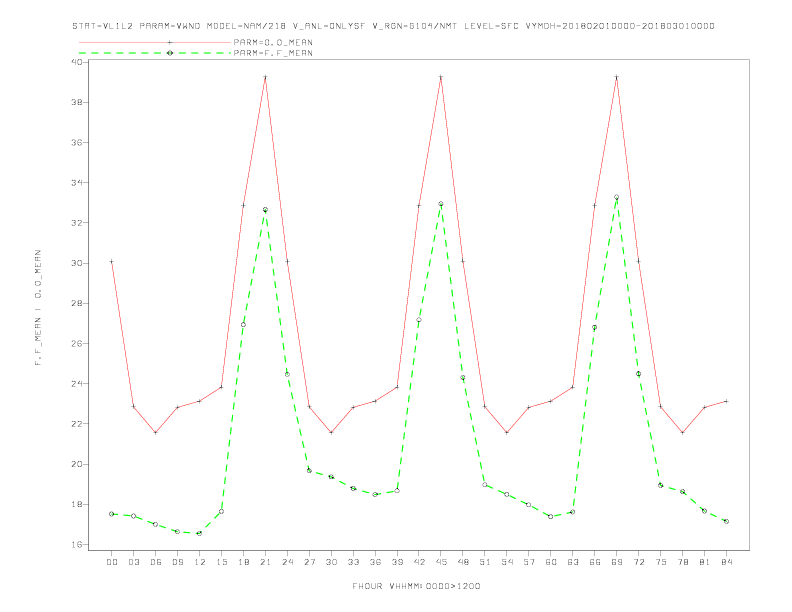Click x-axis tick label 24
The image size is (792, 612).
pos(287,562)
